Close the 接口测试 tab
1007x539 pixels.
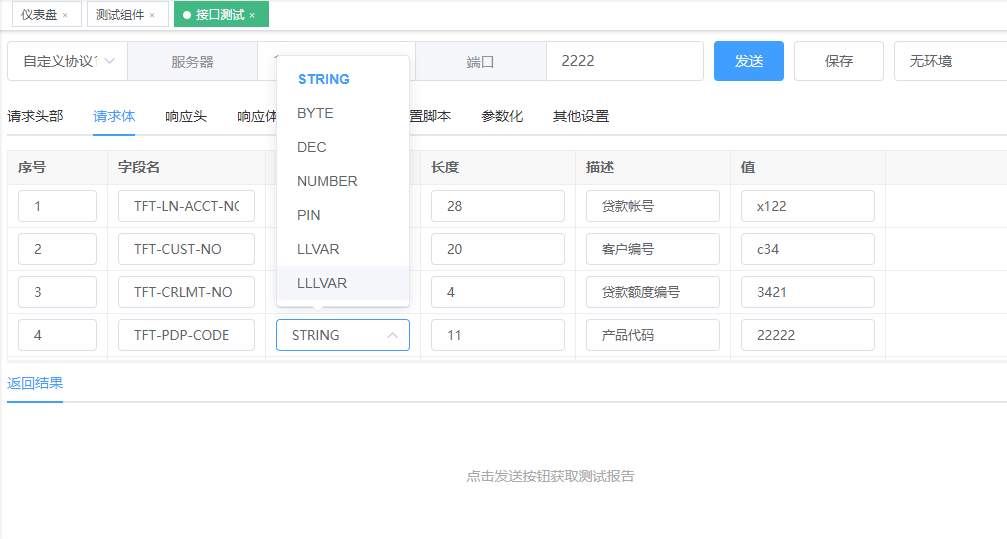[252, 16]
